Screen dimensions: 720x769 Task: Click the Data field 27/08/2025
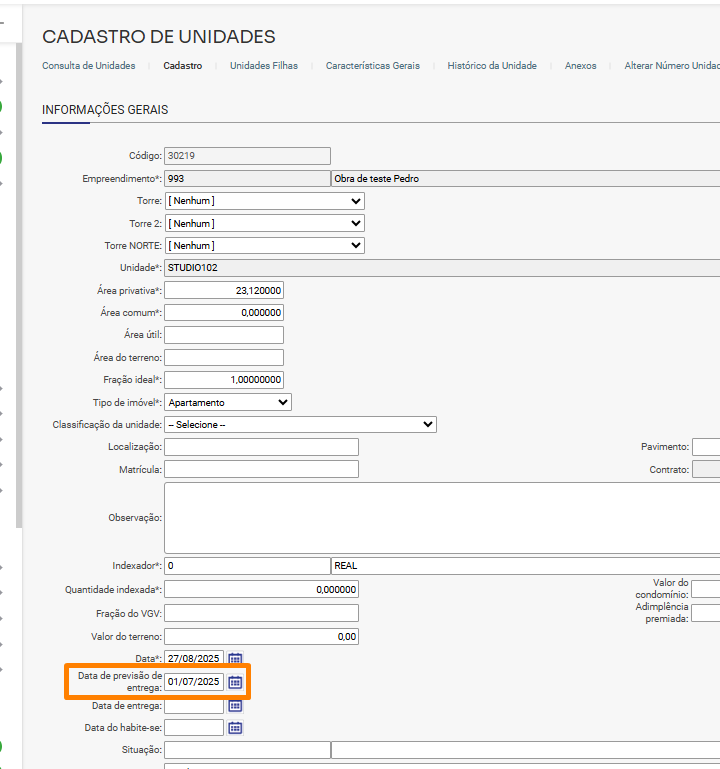tap(194, 658)
